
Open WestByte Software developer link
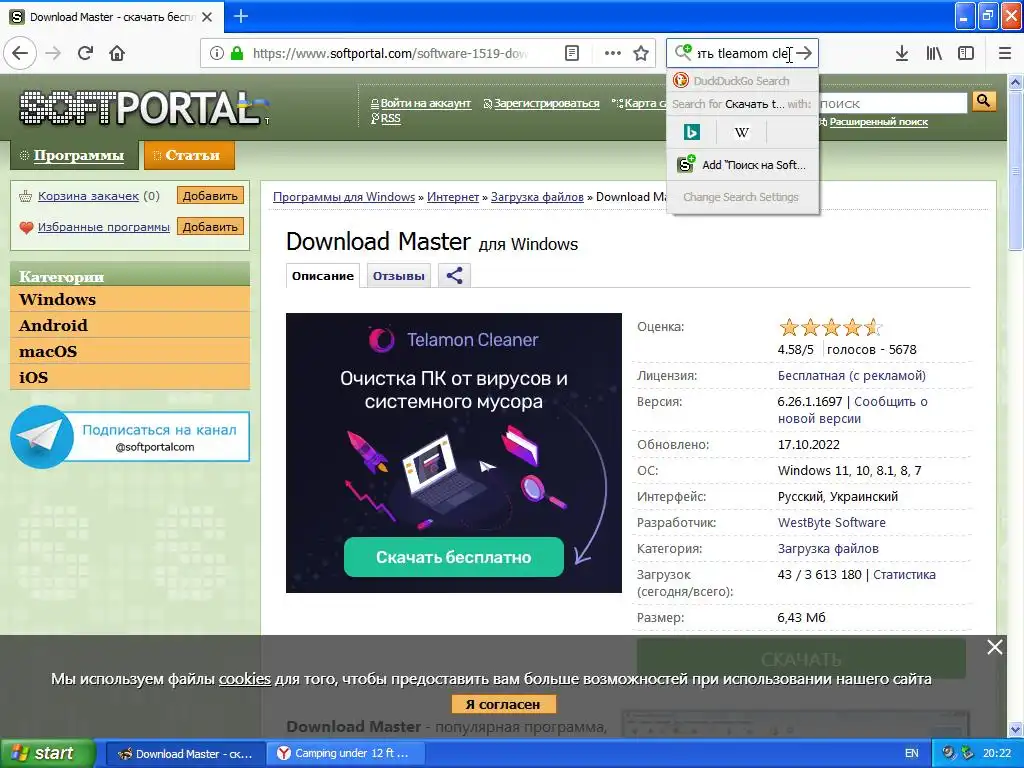click(831, 522)
